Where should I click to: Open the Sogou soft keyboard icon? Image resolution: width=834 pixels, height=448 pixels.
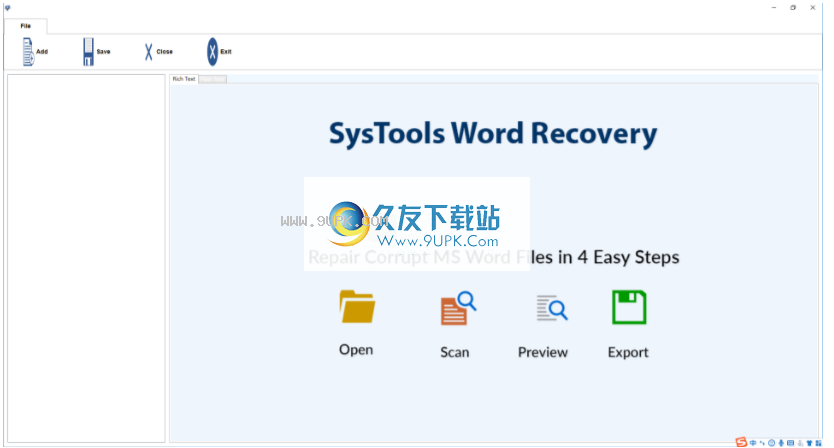tap(790, 443)
